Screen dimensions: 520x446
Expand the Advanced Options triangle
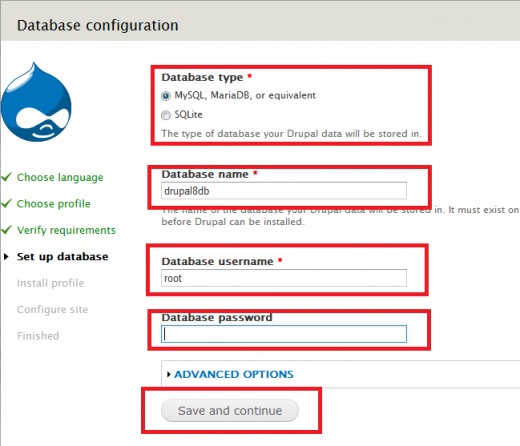169,374
